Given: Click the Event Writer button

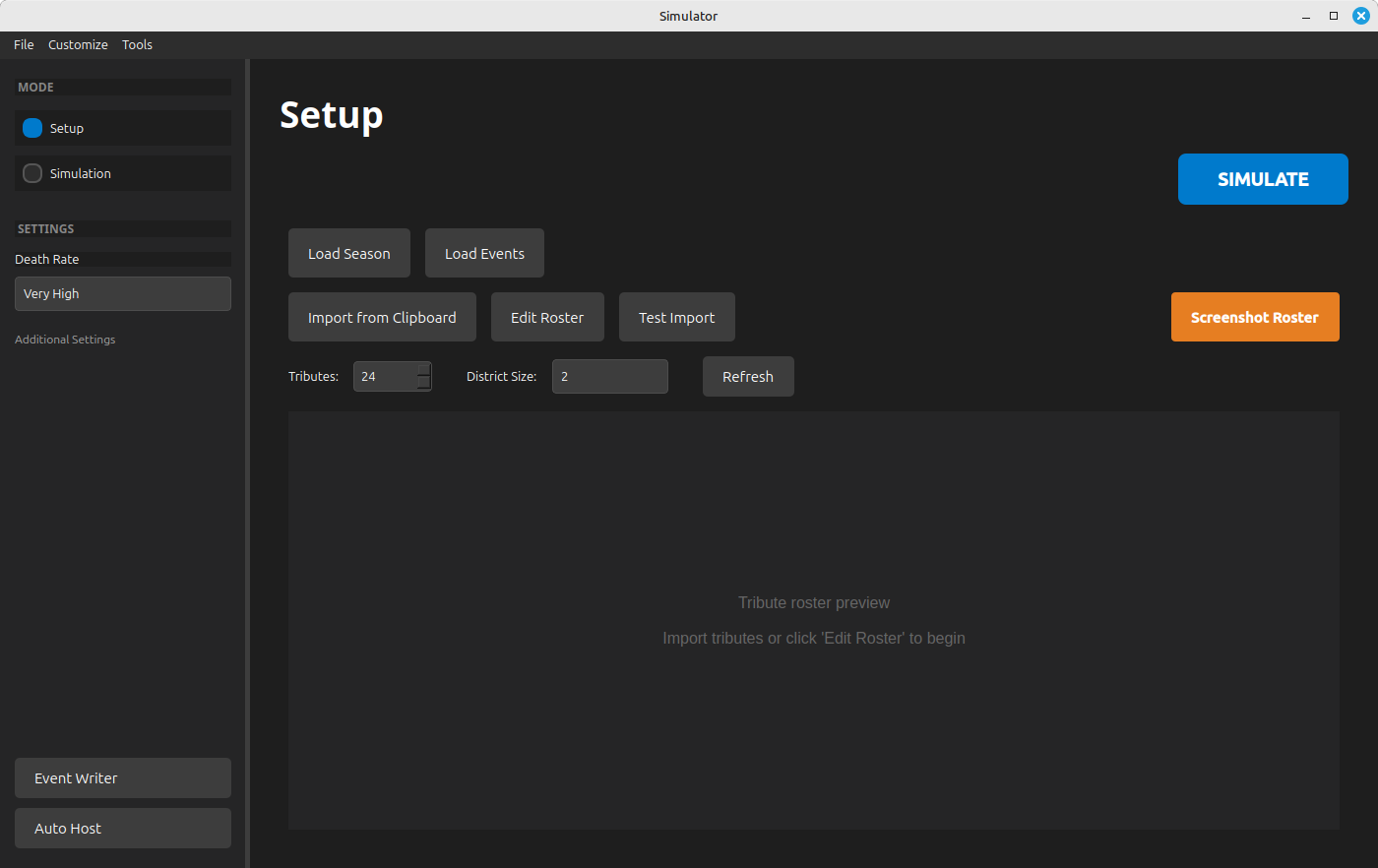Looking at the screenshot, I should pos(123,778).
